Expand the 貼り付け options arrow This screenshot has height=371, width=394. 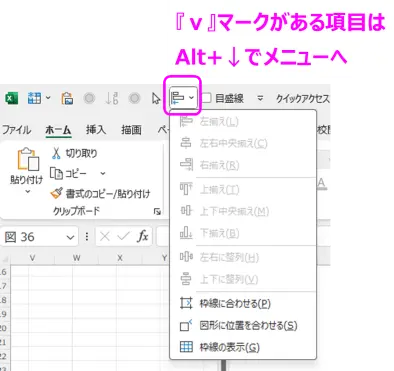28,191
